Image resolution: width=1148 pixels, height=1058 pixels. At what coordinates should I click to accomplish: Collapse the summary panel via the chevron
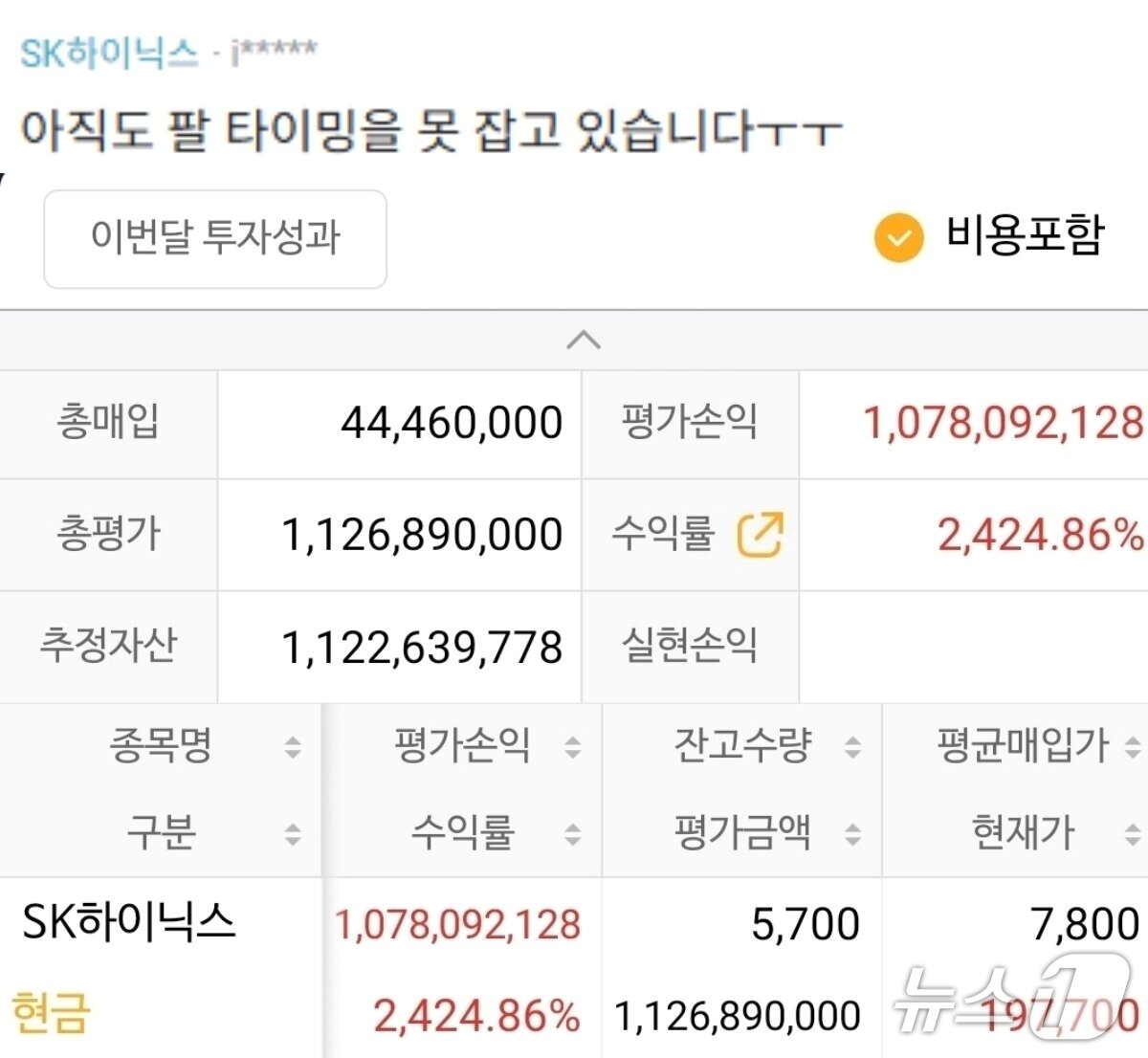(x=584, y=341)
